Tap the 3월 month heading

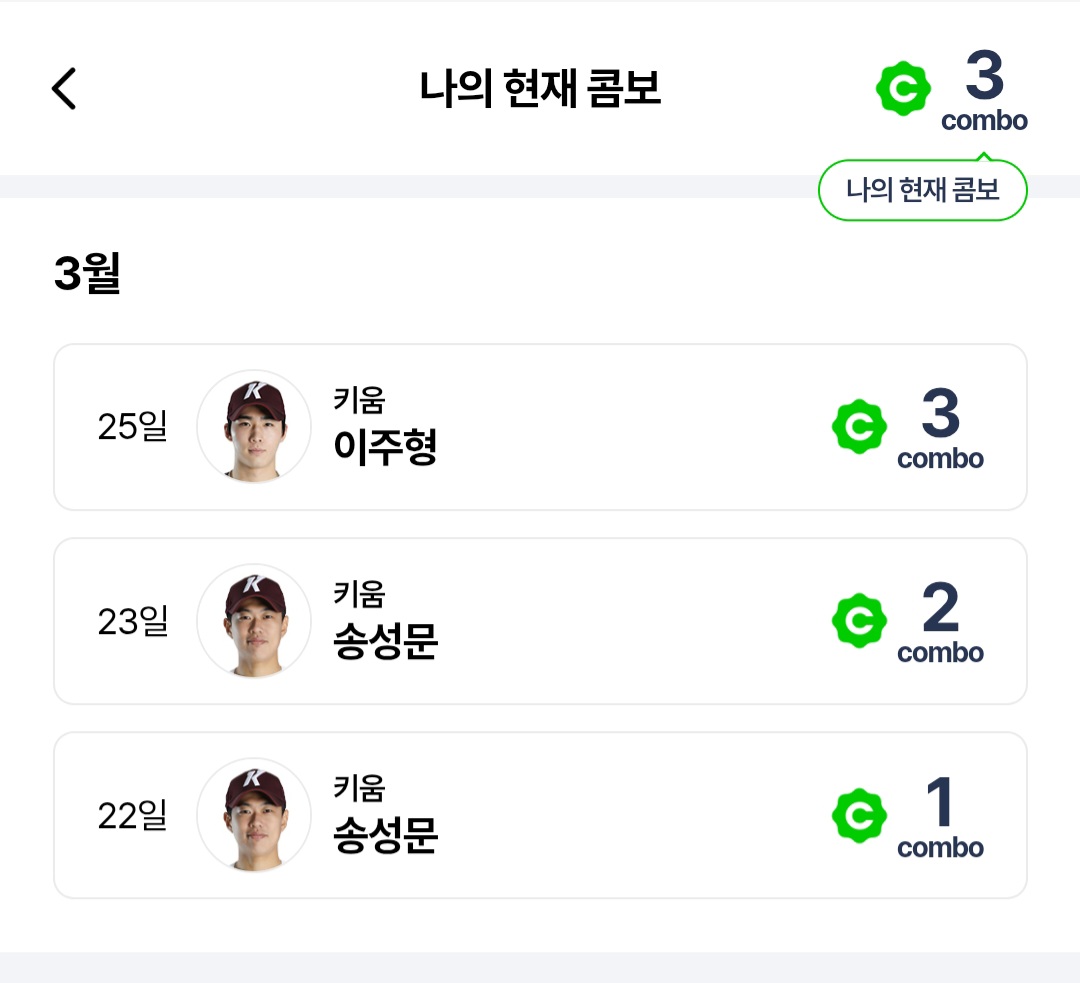pyautogui.click(x=87, y=274)
